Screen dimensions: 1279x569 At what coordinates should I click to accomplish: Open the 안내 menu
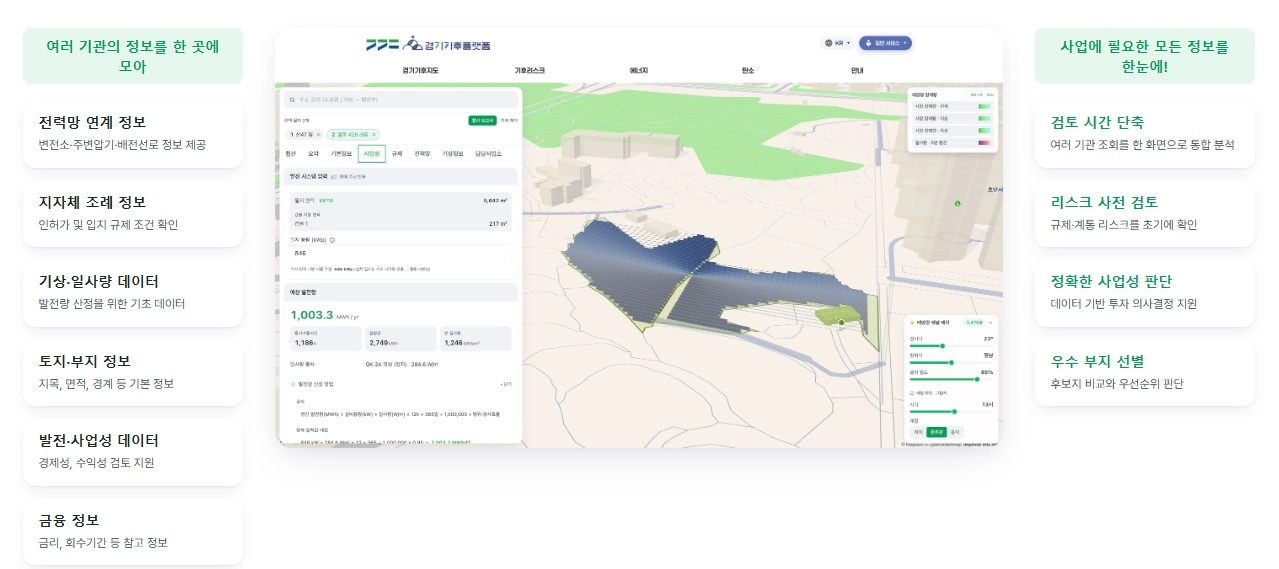click(857, 70)
